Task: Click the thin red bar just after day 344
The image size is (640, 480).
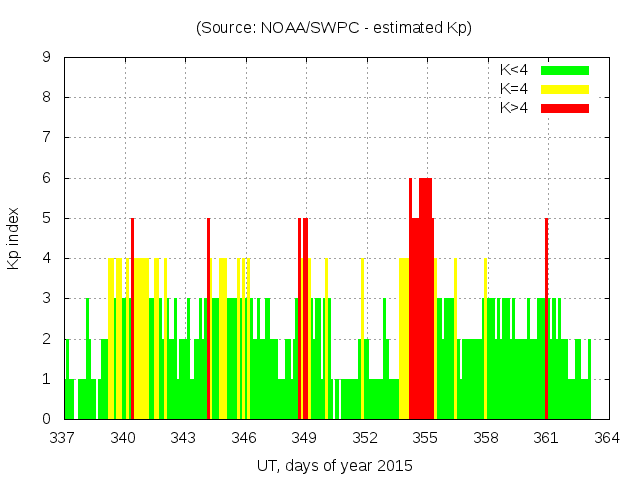Action: coord(208,320)
